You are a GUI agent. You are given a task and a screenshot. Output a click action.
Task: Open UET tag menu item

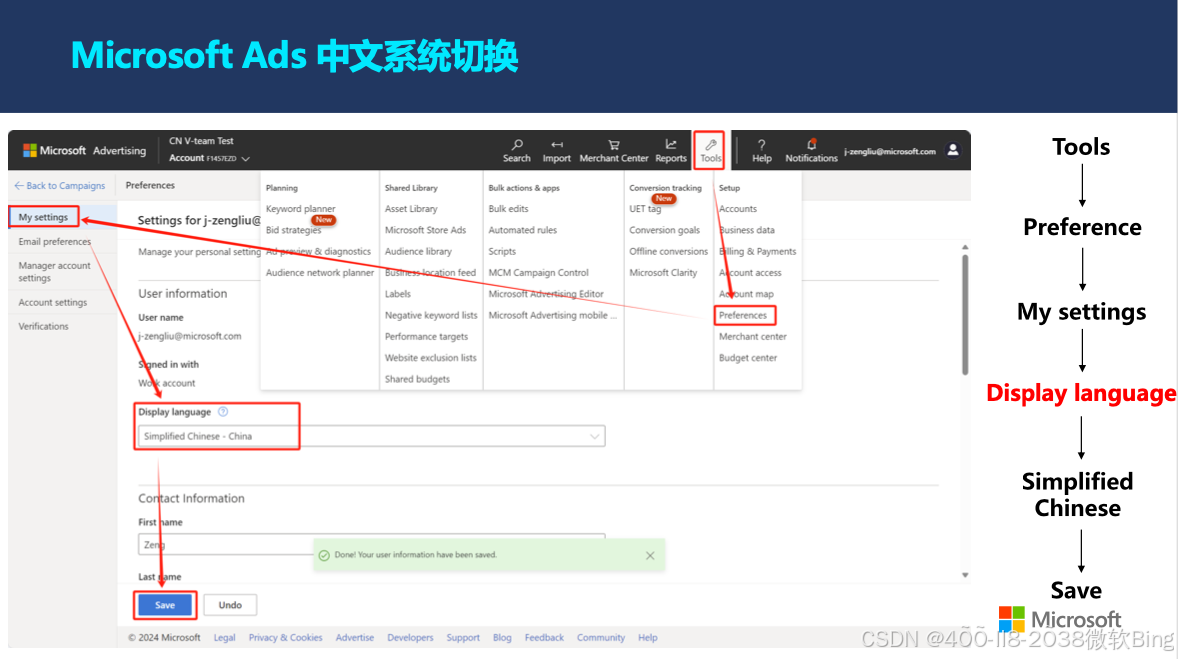645,209
